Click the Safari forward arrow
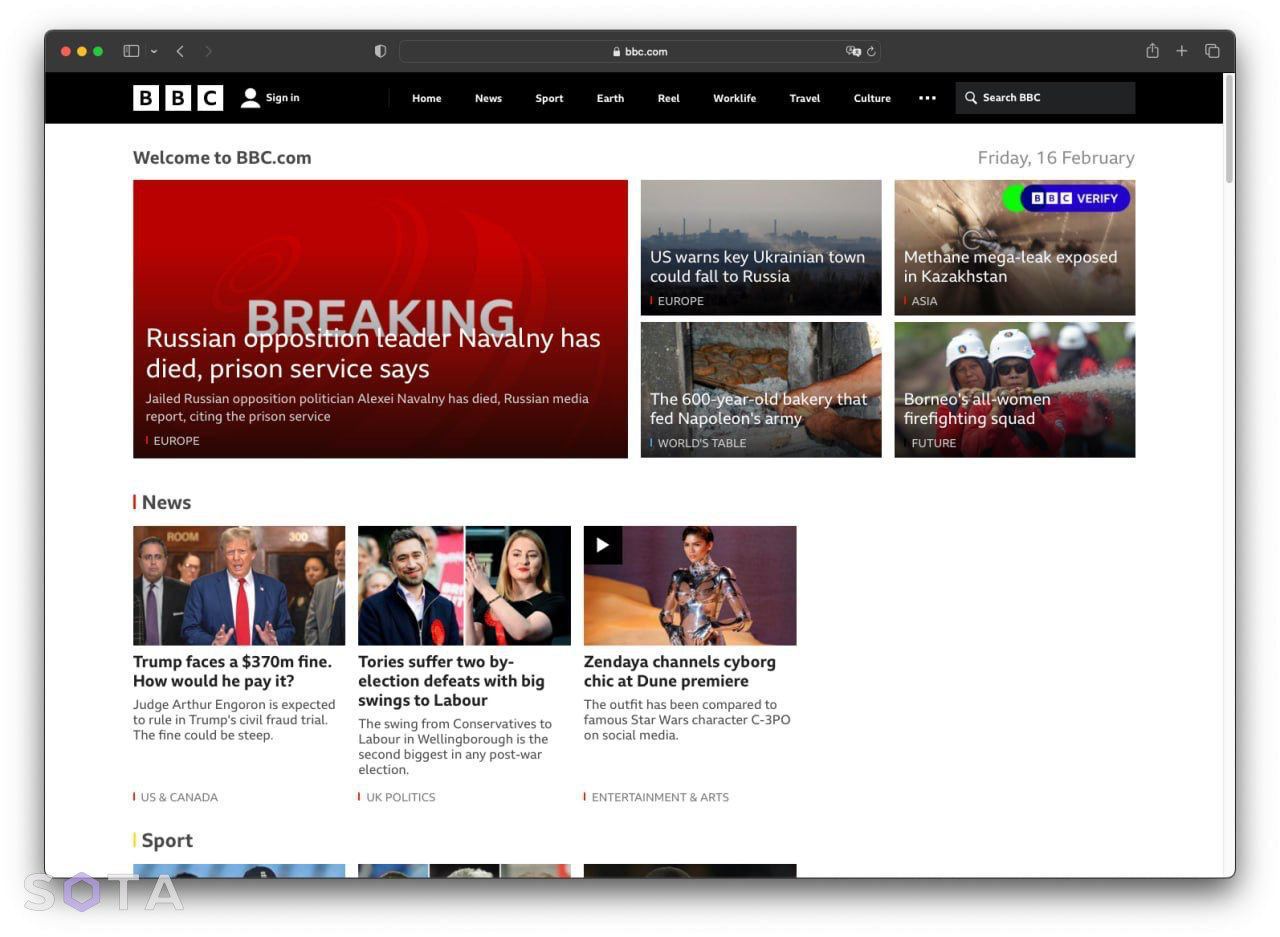This screenshot has height=937, width=1280. pyautogui.click(x=208, y=51)
